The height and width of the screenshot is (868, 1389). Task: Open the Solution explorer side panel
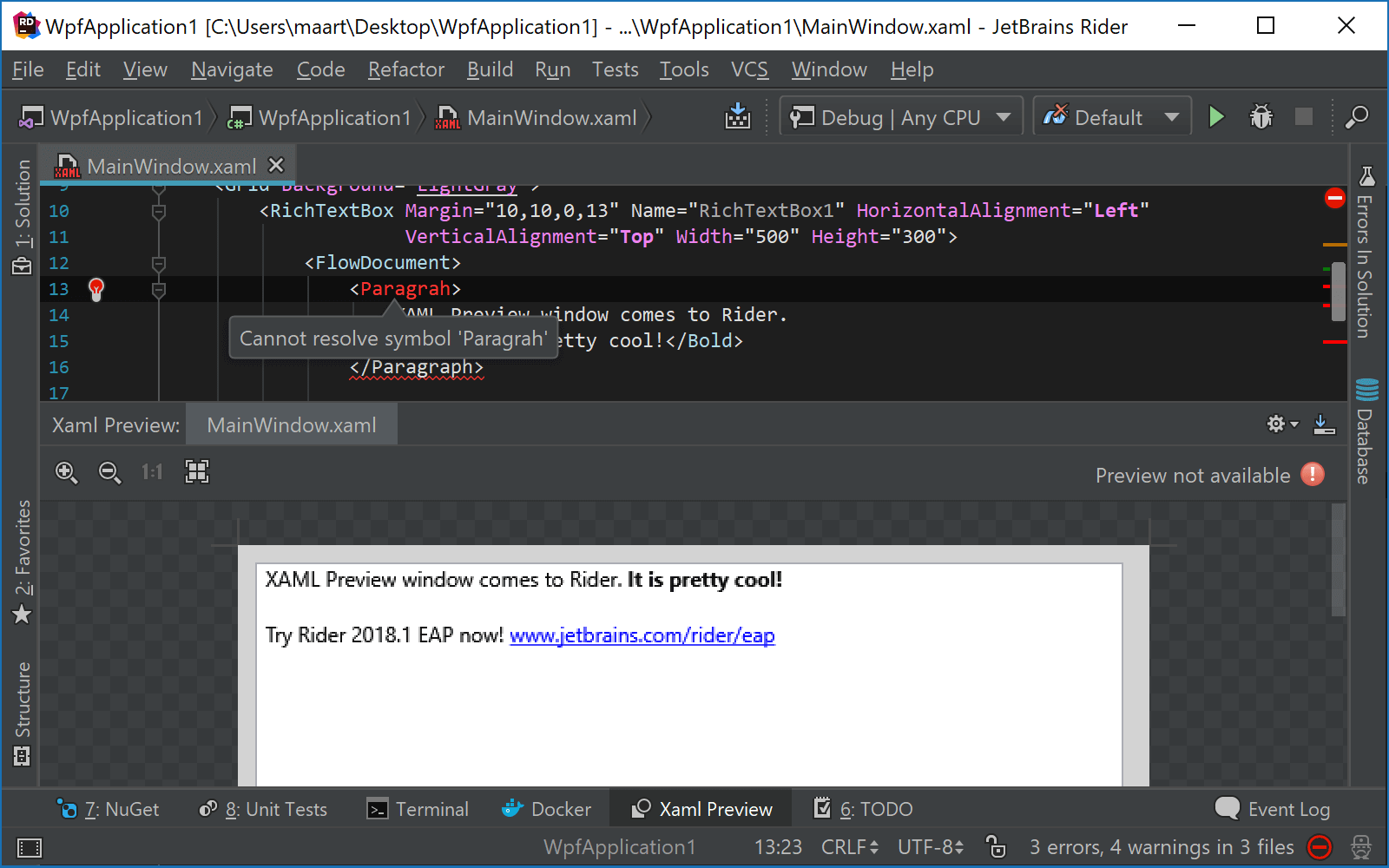pos(22,217)
